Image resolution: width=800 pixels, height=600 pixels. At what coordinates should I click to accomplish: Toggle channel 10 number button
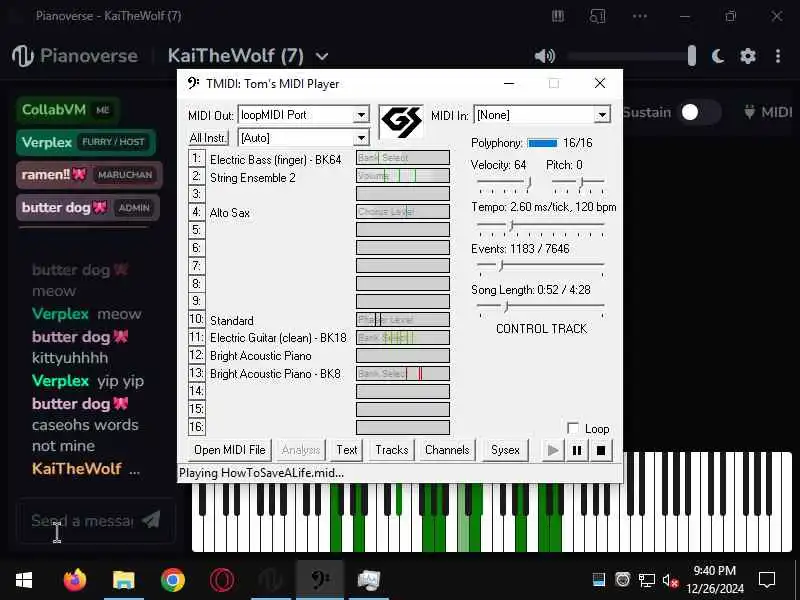(196, 319)
